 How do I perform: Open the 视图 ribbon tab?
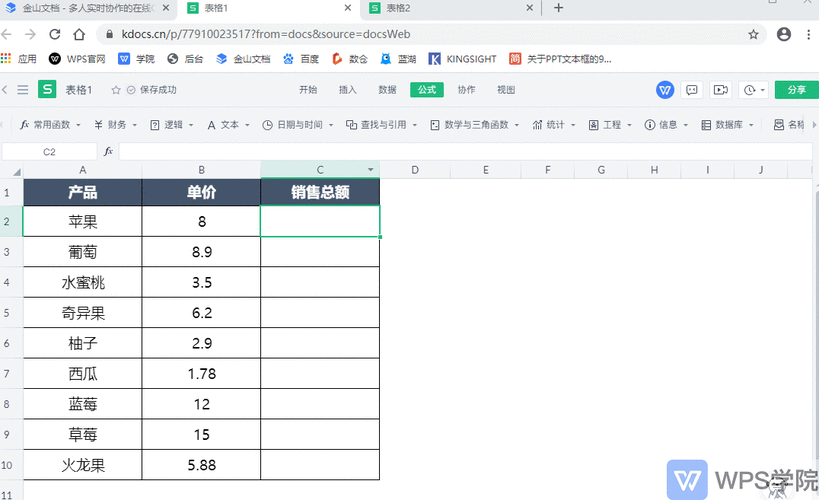[x=506, y=90]
